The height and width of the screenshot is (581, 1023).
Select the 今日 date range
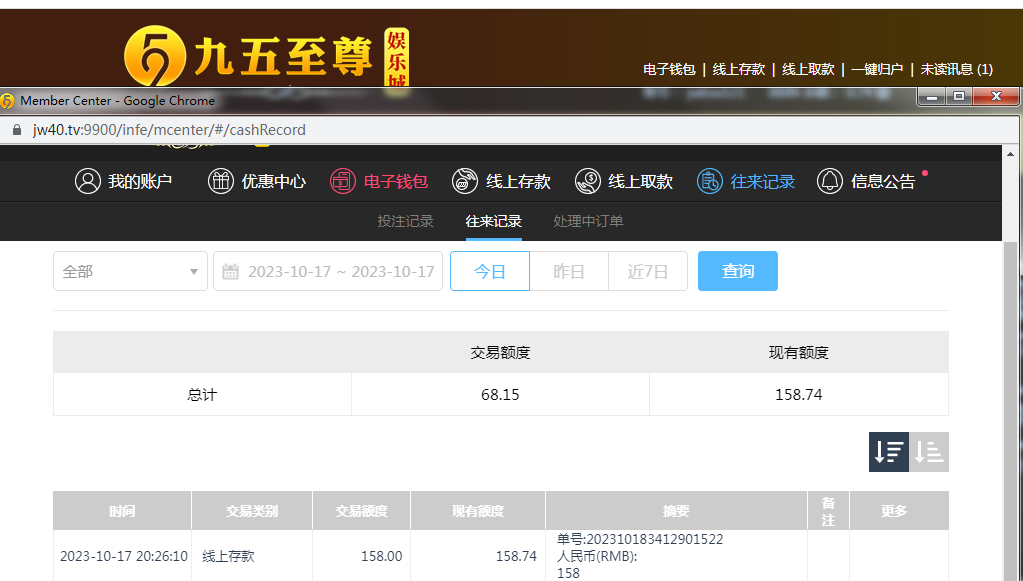[x=490, y=271]
